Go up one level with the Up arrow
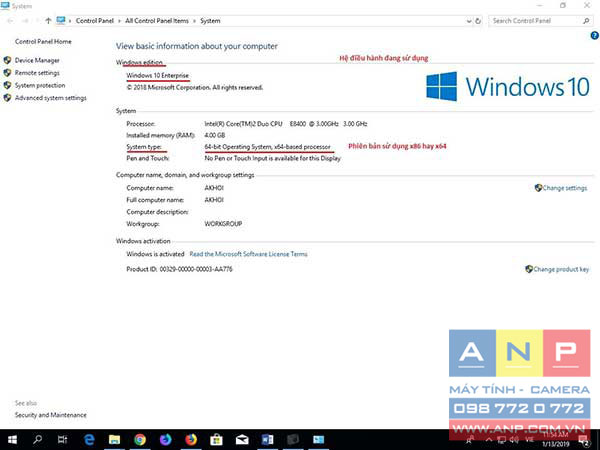Screen dimensions: 600x450 coord(48,21)
